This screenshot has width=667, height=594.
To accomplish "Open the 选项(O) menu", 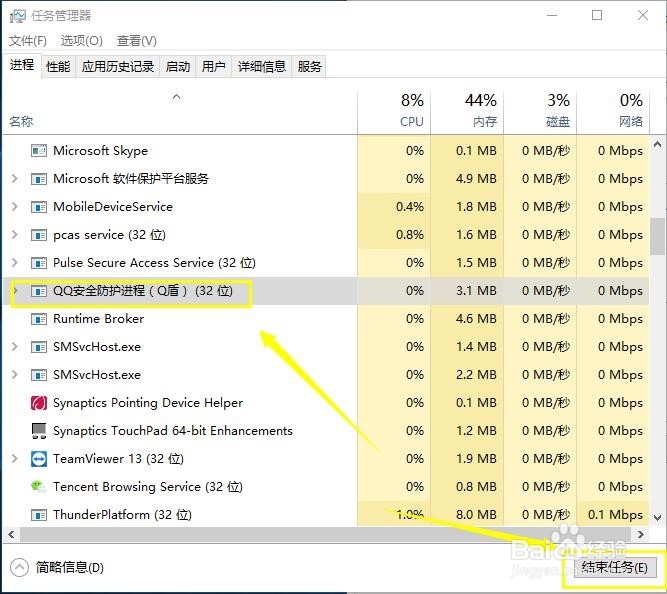I will [x=82, y=41].
